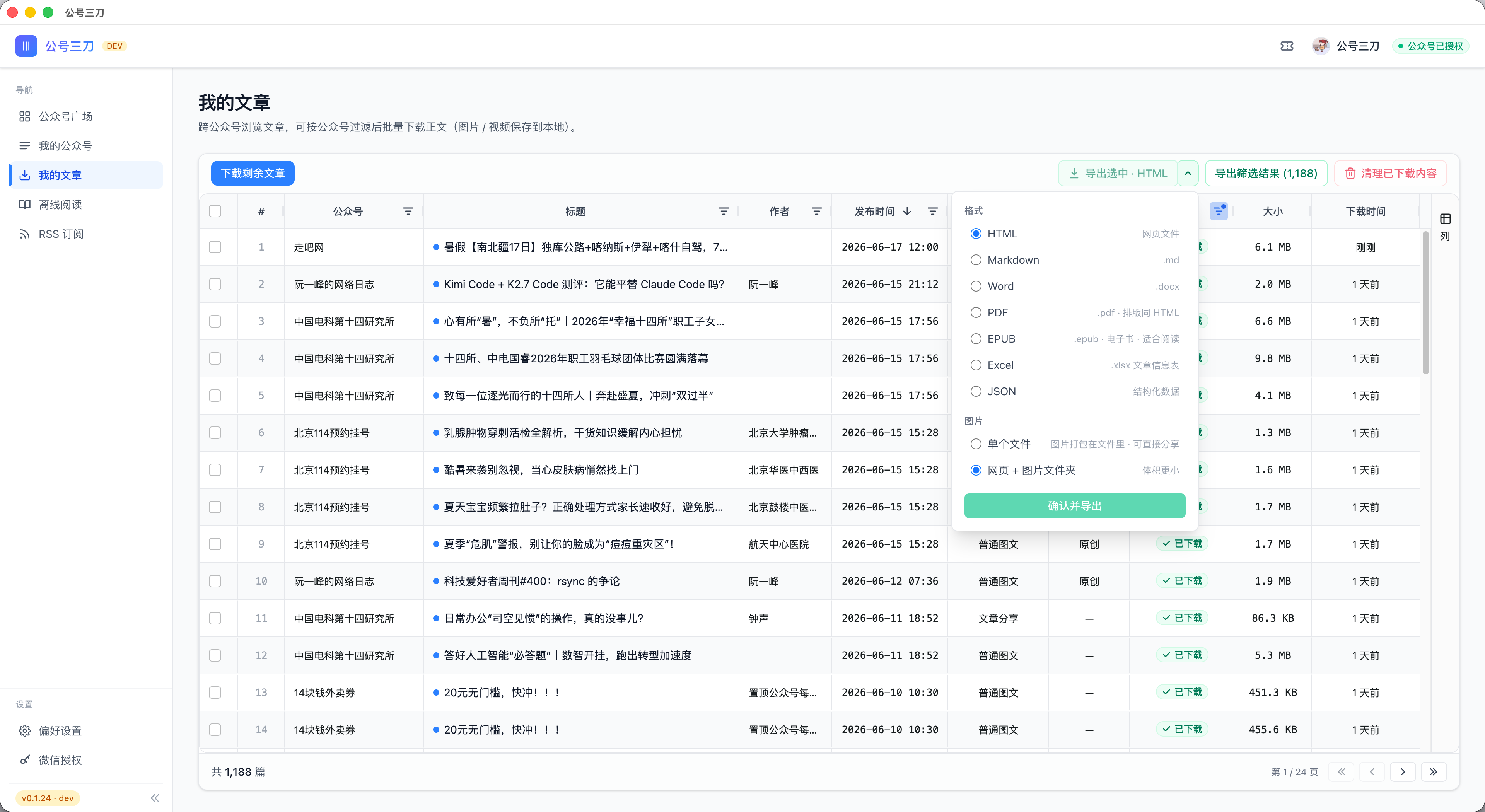
Task: Tick the select-all header checkbox
Action: (x=215, y=212)
